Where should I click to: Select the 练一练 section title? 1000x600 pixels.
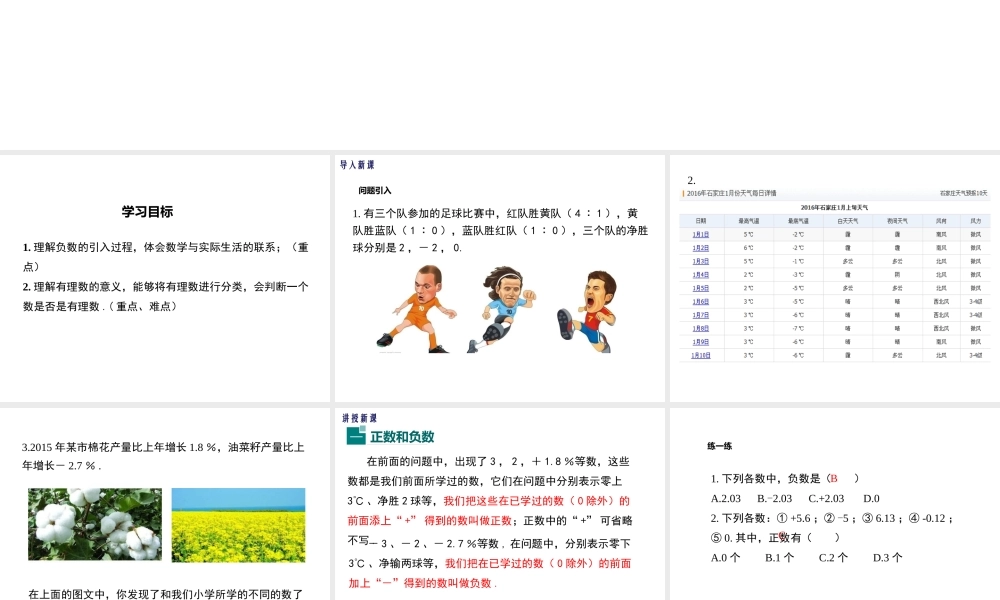[x=720, y=446]
